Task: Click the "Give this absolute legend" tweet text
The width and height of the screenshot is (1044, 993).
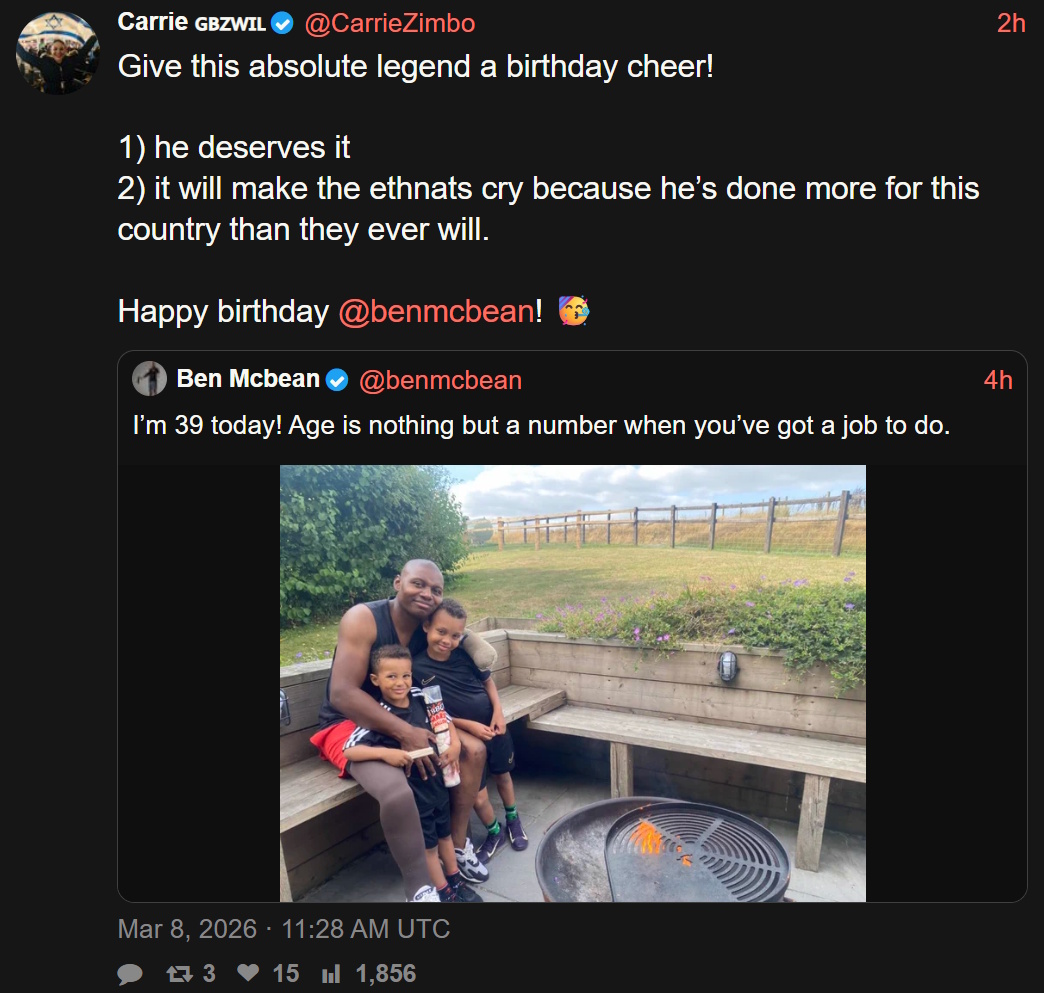Action: click(x=415, y=68)
